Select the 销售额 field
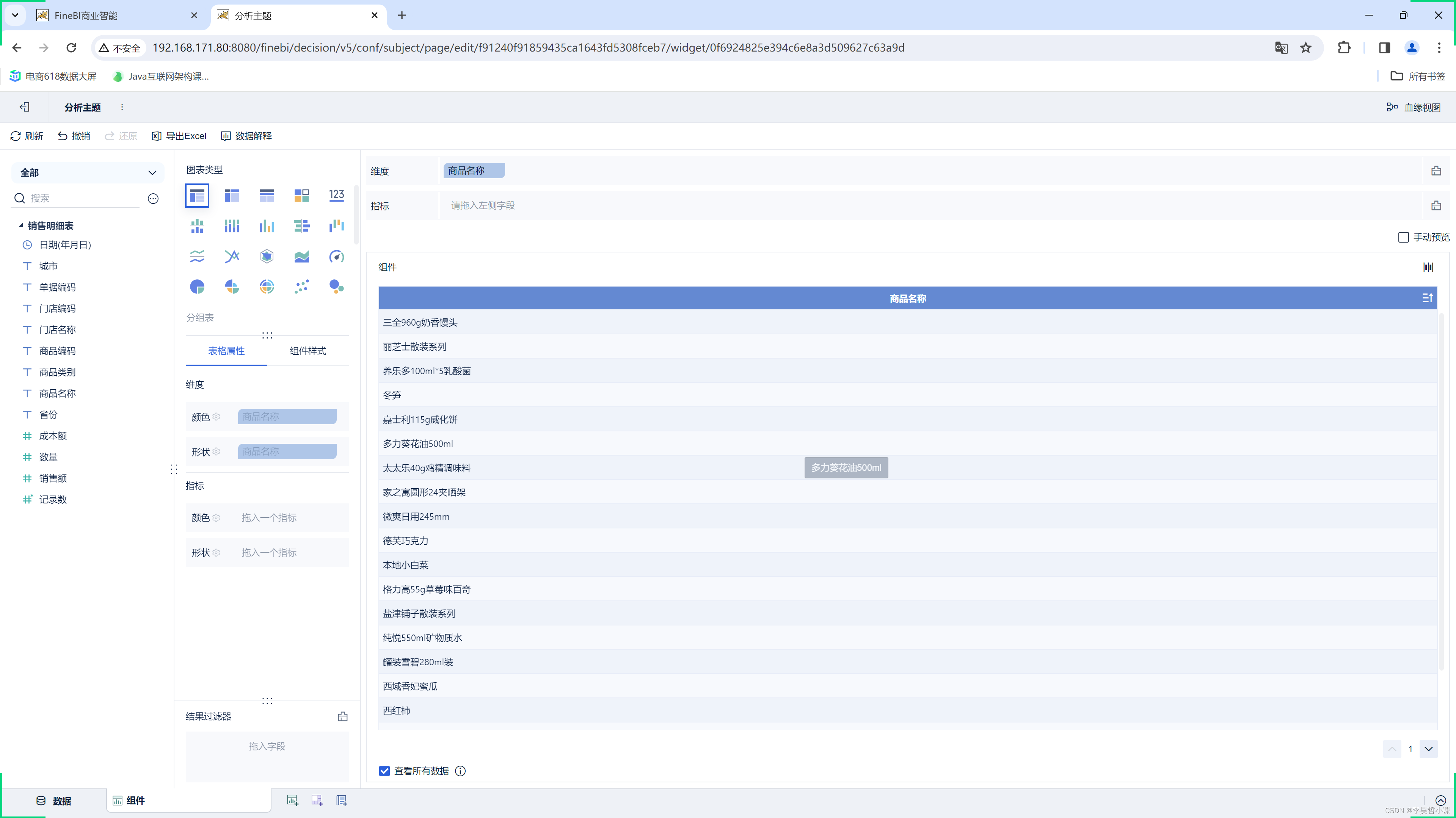Image resolution: width=1456 pixels, height=818 pixels. coord(53,478)
